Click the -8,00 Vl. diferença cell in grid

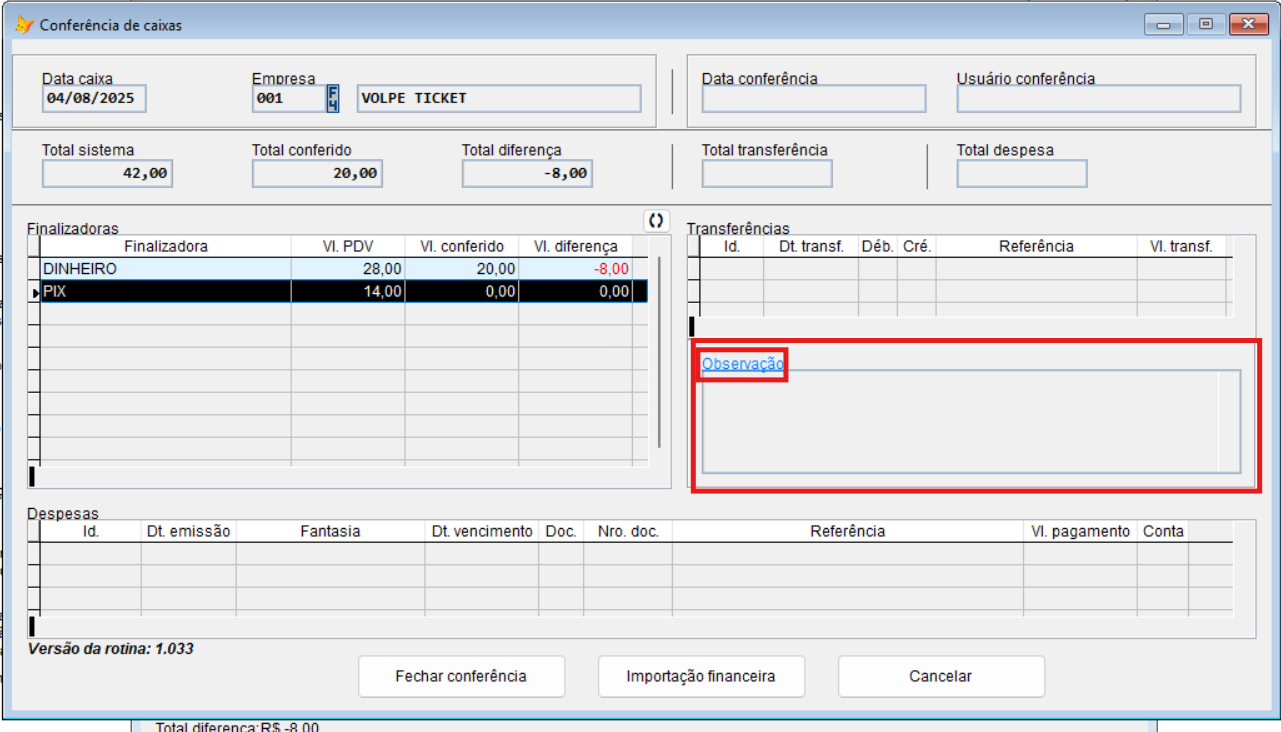click(x=576, y=269)
